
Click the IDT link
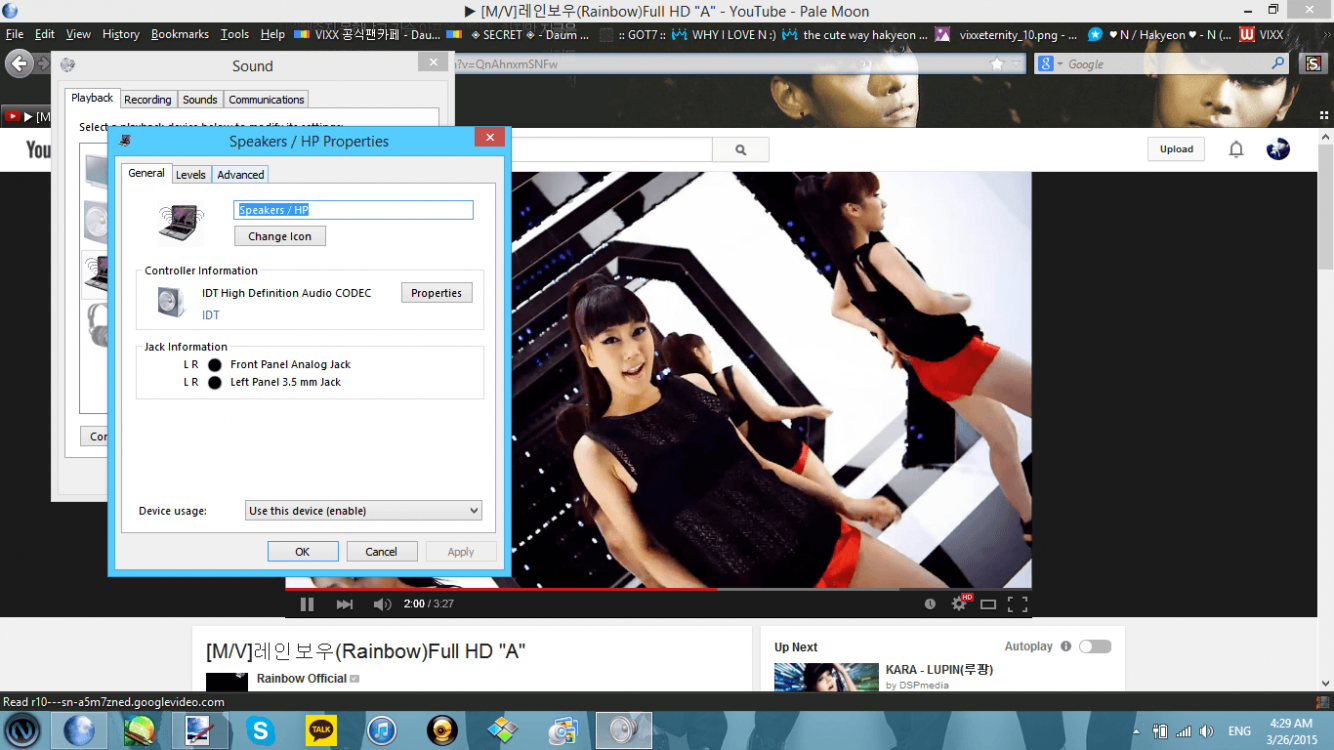tap(211, 315)
